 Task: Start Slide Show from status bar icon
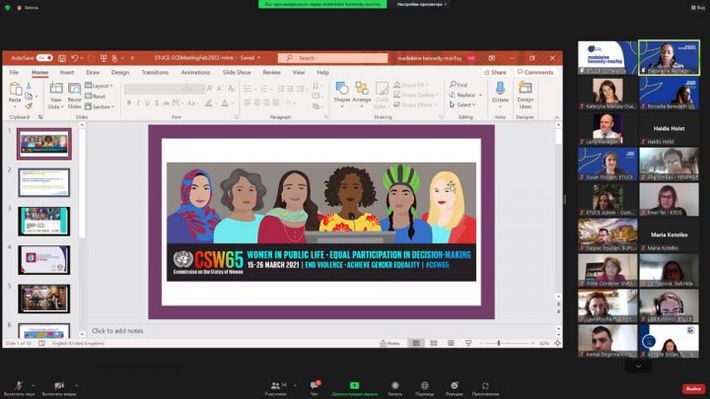(469, 343)
